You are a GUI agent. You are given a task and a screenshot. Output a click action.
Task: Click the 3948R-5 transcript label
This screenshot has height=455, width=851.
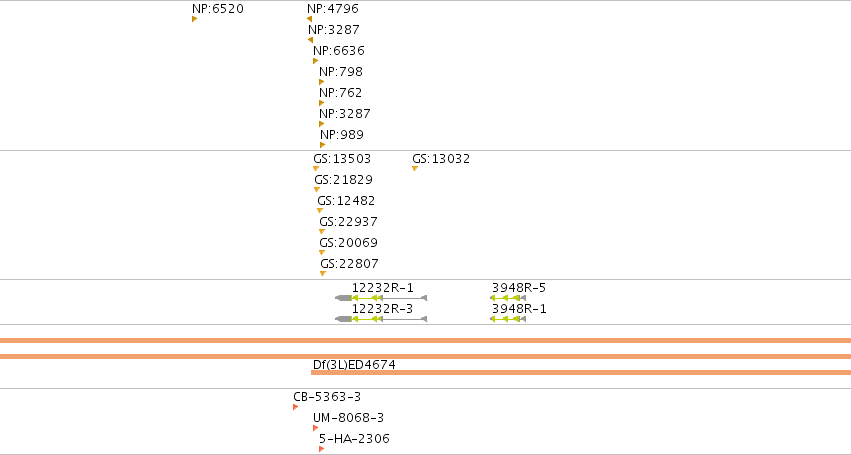coord(519,288)
